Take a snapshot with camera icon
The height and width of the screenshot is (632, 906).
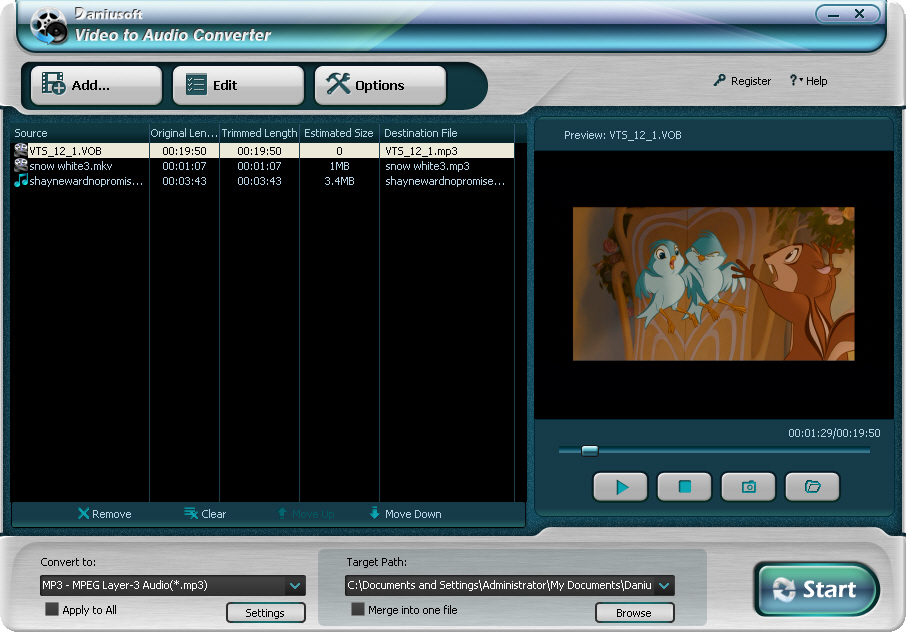pyautogui.click(x=748, y=487)
